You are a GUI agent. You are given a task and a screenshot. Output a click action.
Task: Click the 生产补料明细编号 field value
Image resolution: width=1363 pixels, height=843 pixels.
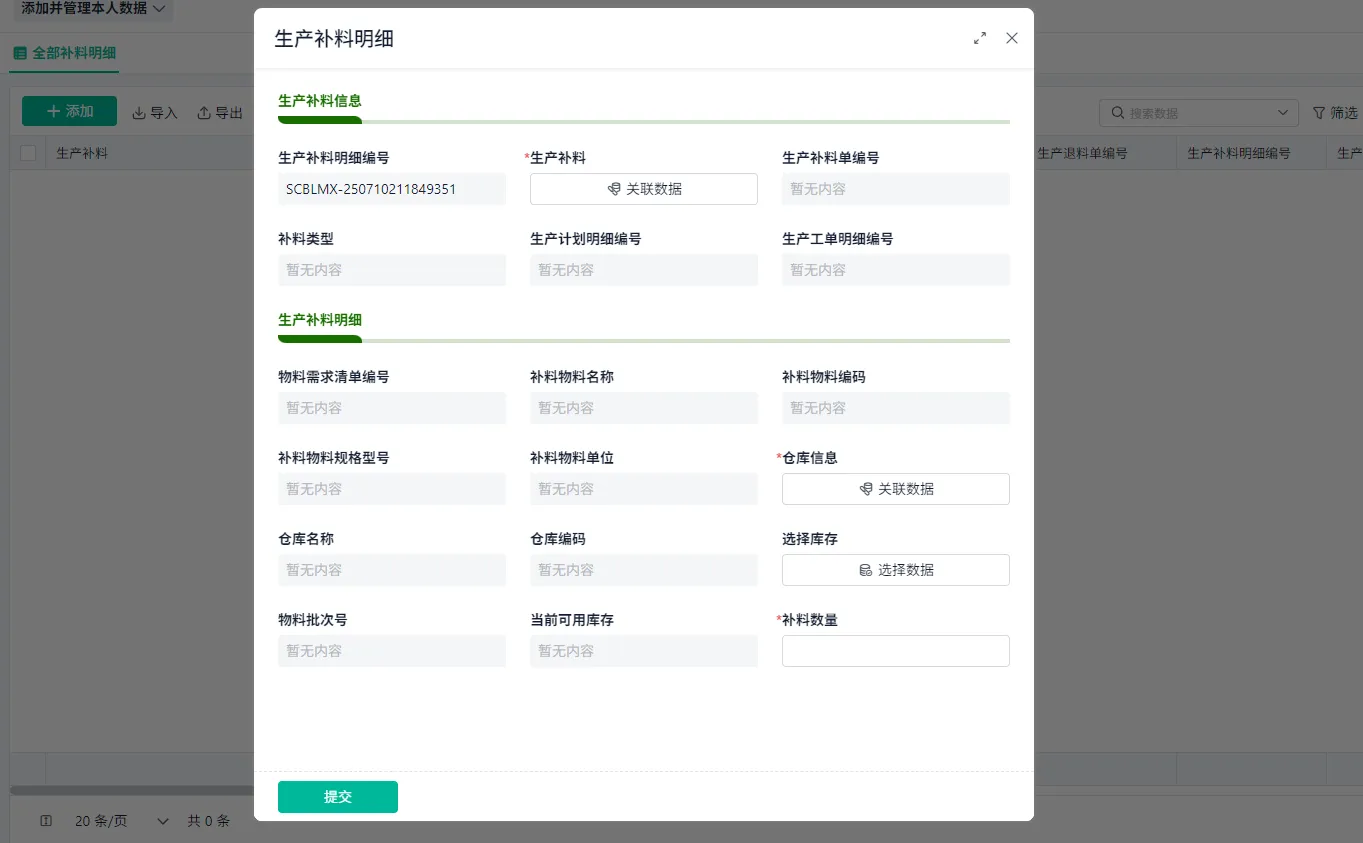click(x=392, y=189)
